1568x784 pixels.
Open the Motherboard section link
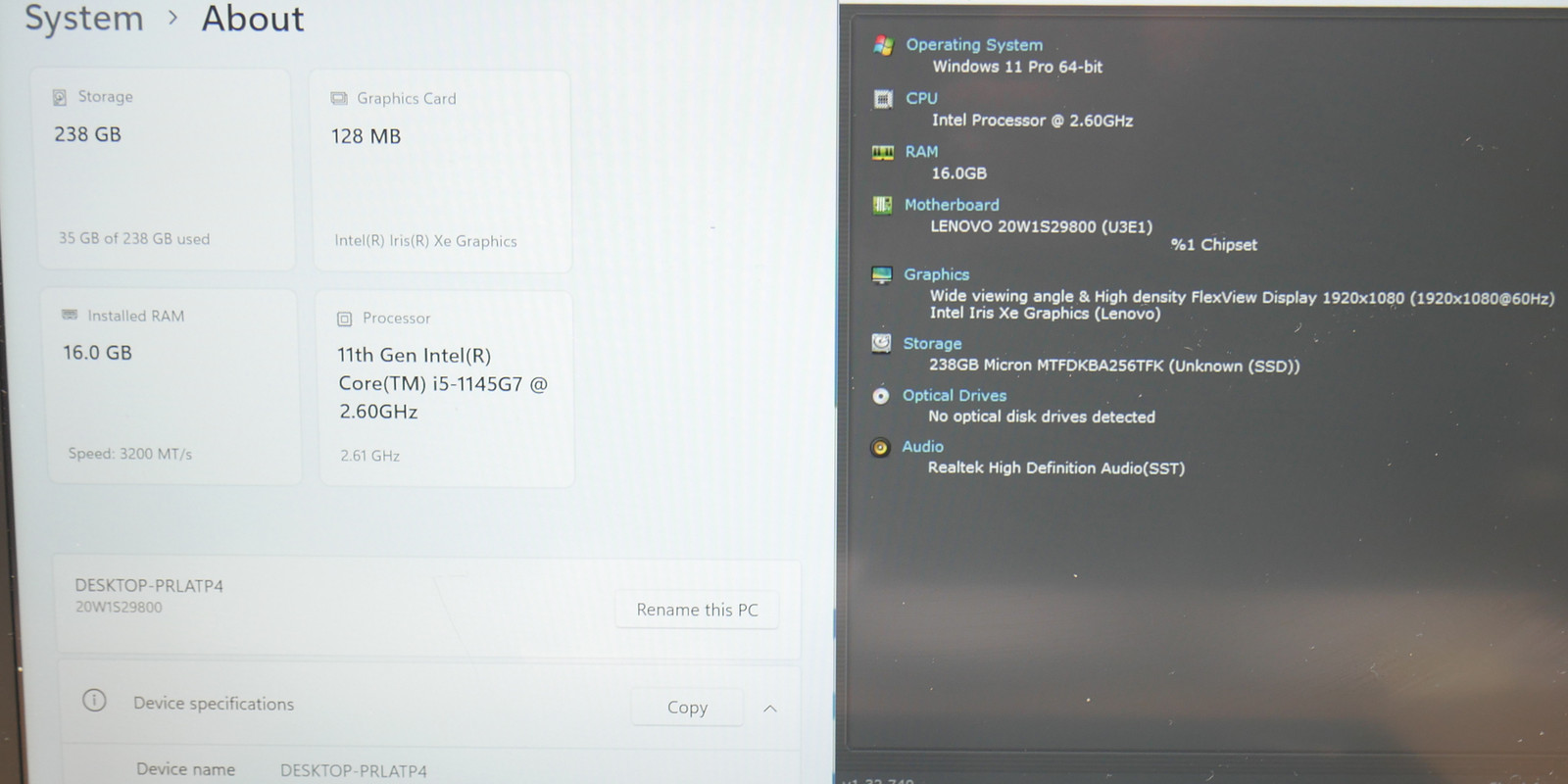(x=952, y=205)
